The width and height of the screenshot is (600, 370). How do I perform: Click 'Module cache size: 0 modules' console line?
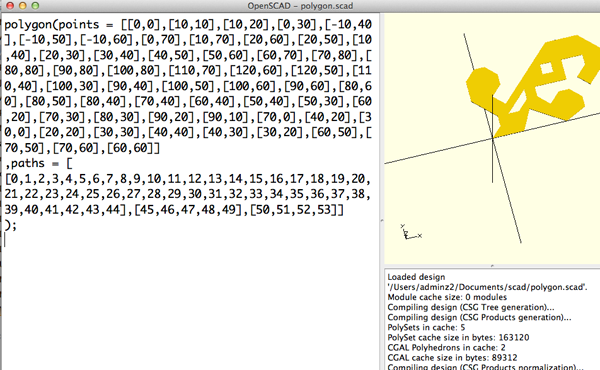[x=447, y=297]
